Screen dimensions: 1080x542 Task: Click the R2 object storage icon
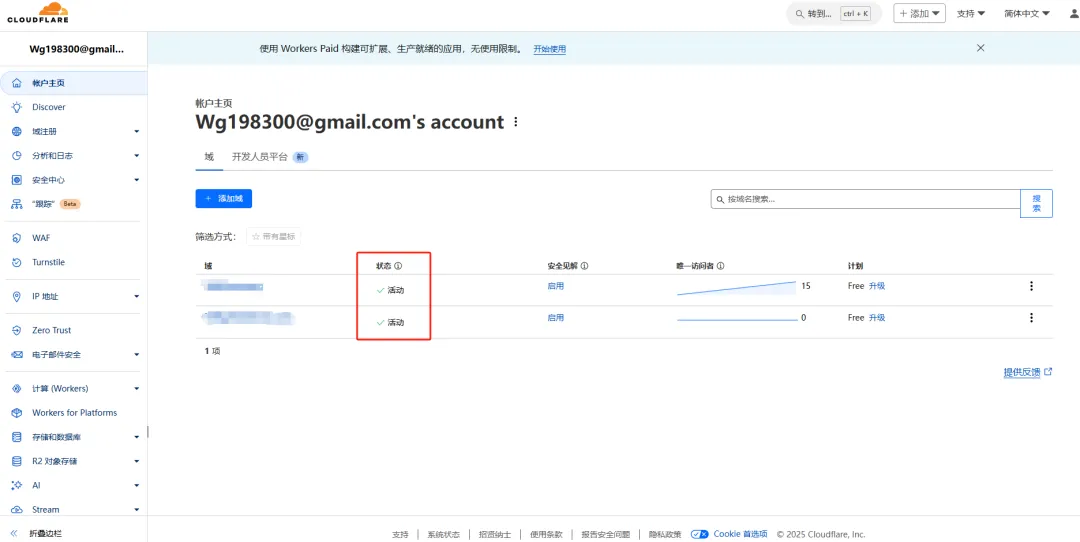point(17,461)
